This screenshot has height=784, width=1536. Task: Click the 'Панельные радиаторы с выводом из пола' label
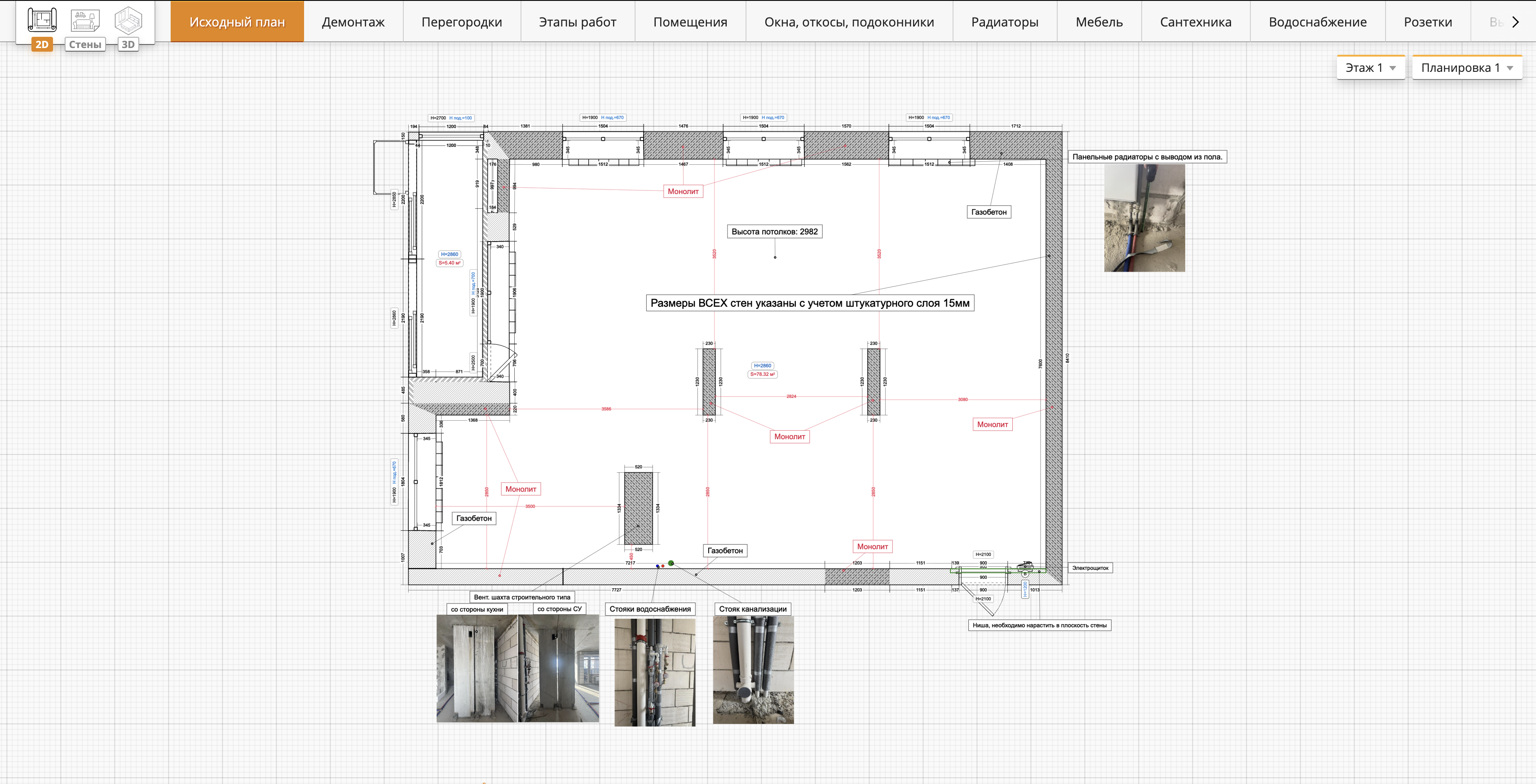pos(1147,157)
